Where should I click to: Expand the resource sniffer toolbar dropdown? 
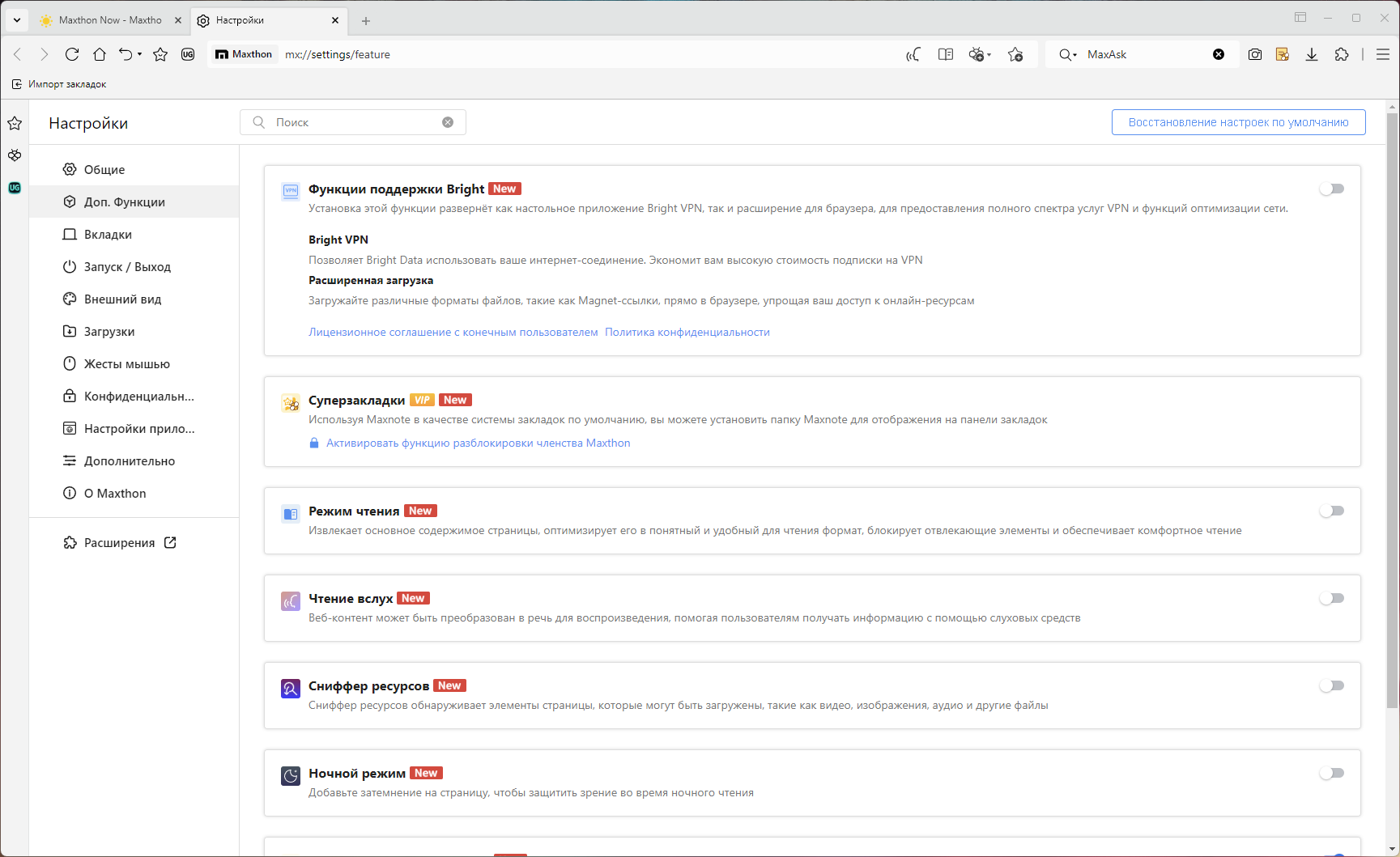point(989,54)
